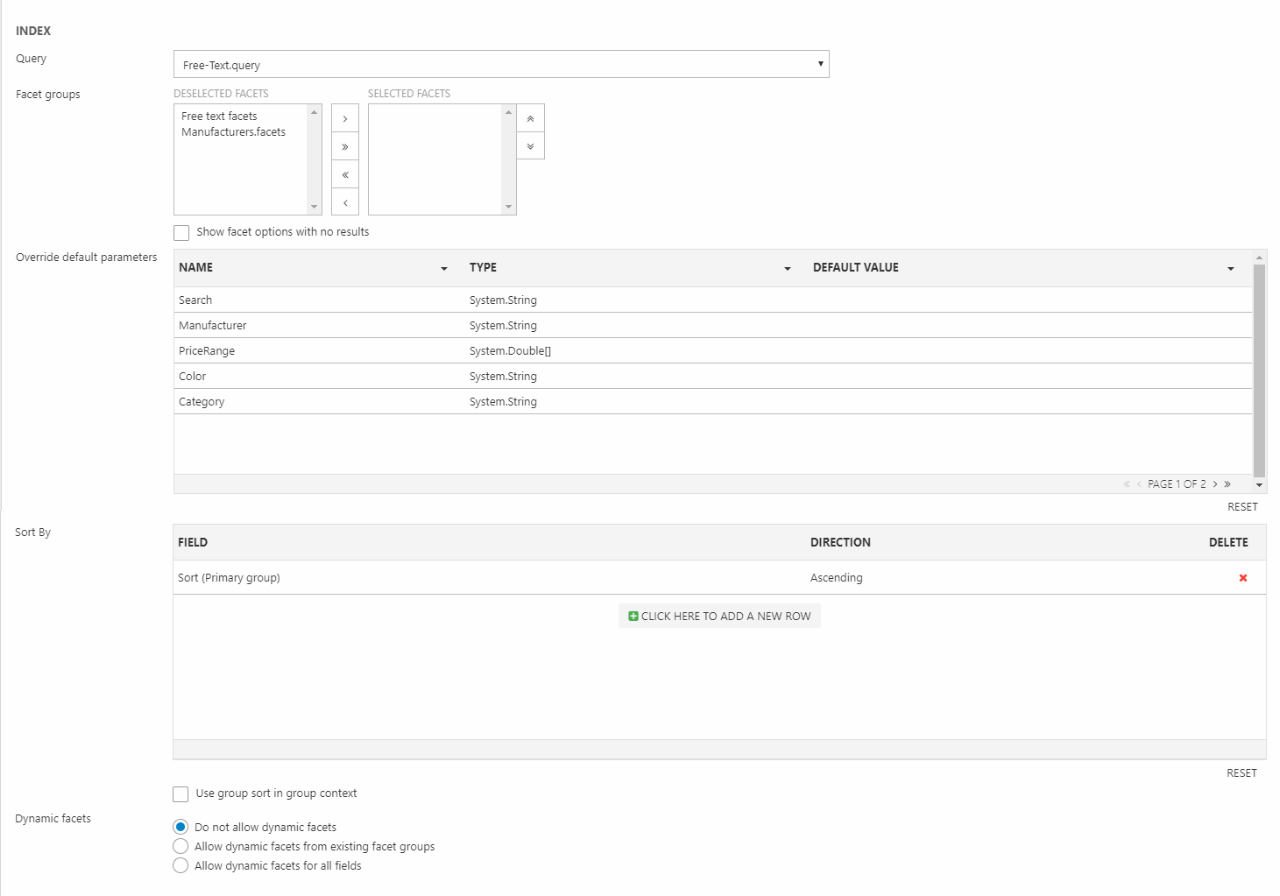
Task: Move selected facet up with double-chevron button
Action: click(x=530, y=118)
